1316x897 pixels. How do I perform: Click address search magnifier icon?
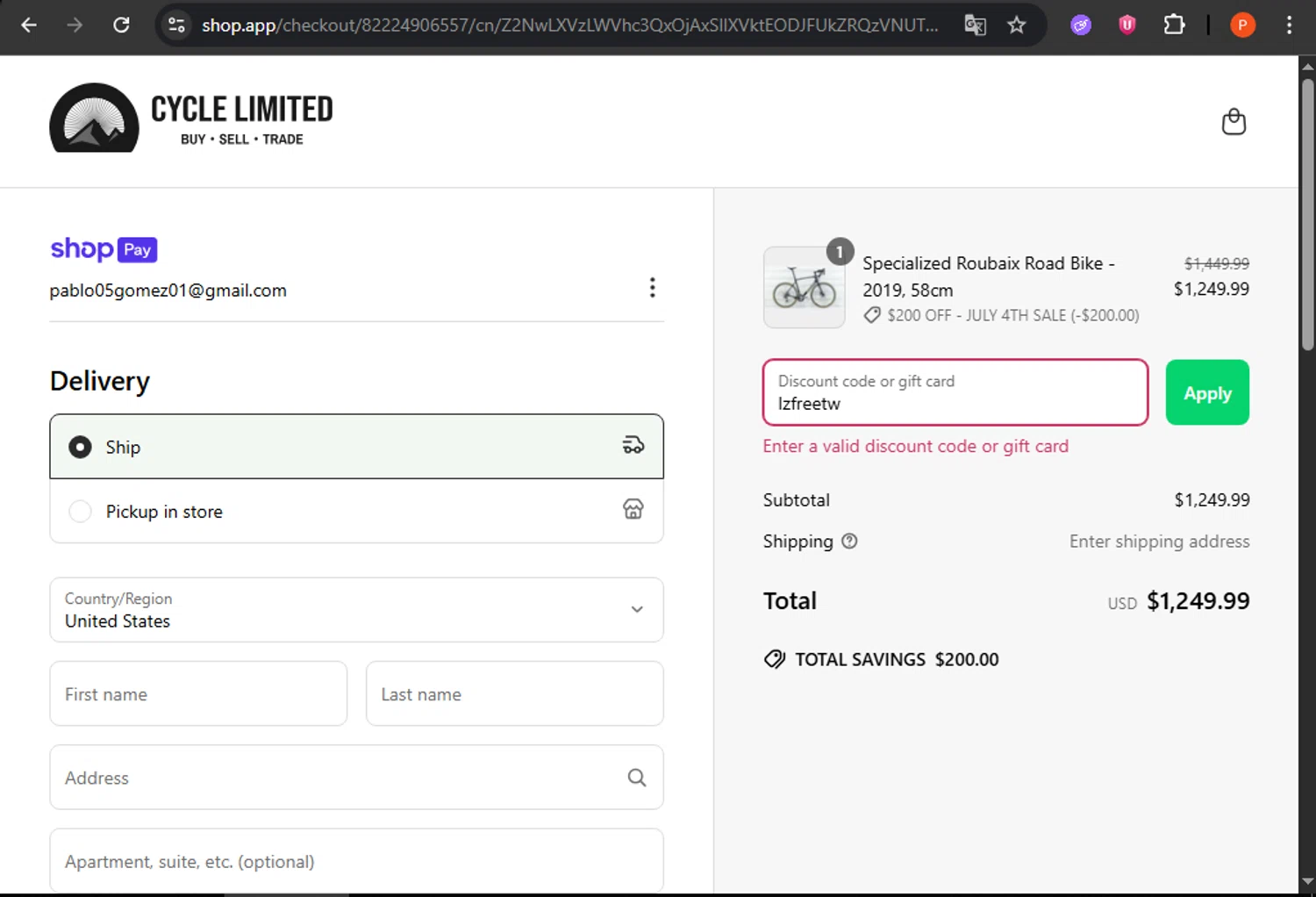(x=637, y=778)
